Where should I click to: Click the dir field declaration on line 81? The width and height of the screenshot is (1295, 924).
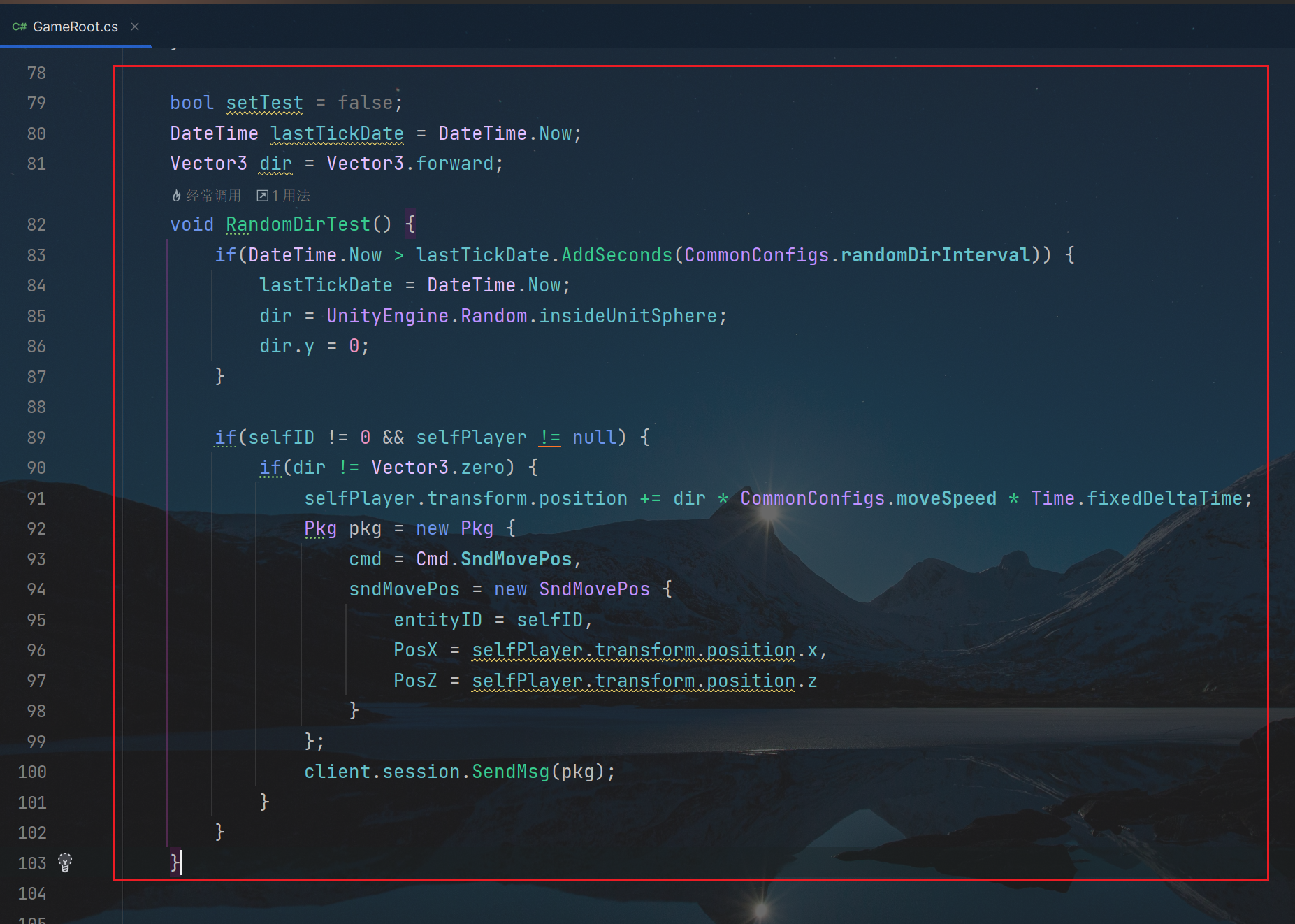[x=275, y=164]
